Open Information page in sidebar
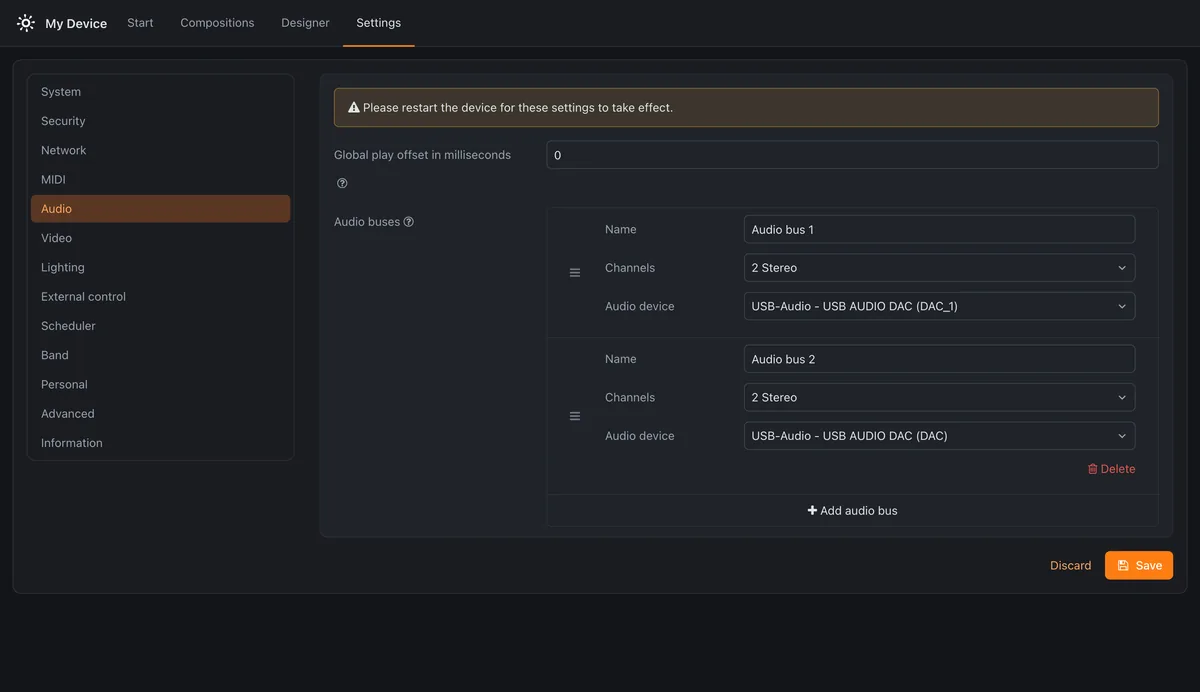 161,443
